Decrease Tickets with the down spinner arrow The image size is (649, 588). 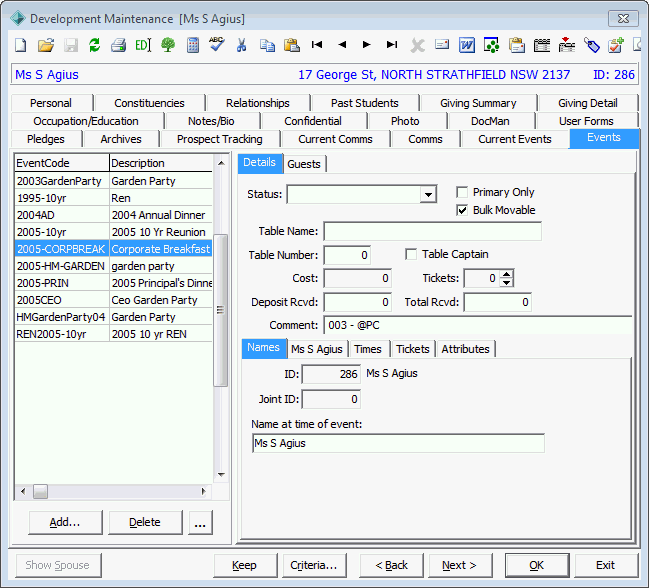[x=506, y=283]
